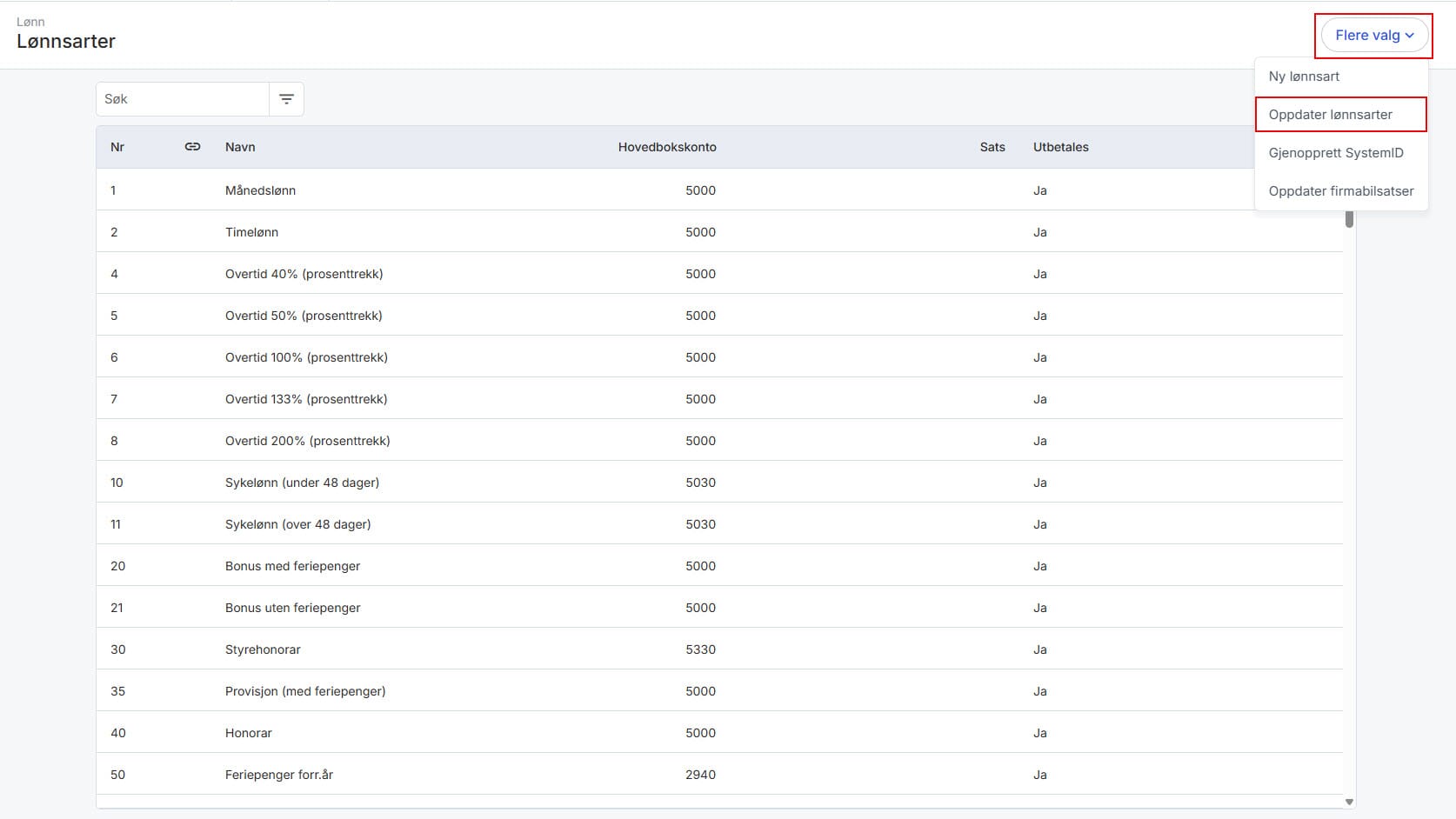Open the Månedslønn wage type row
The width and height of the screenshot is (1456, 819).
click(260, 190)
